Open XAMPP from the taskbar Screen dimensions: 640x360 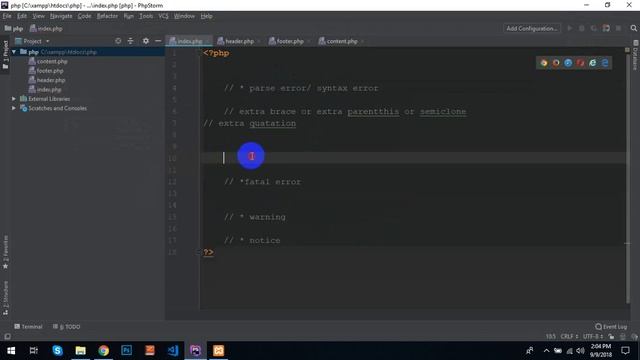[x=219, y=350]
